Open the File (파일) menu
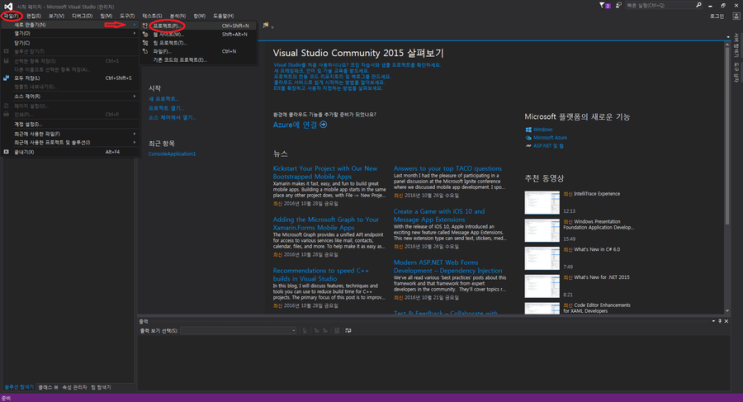Screen dimensions: 743x402 (10, 16)
